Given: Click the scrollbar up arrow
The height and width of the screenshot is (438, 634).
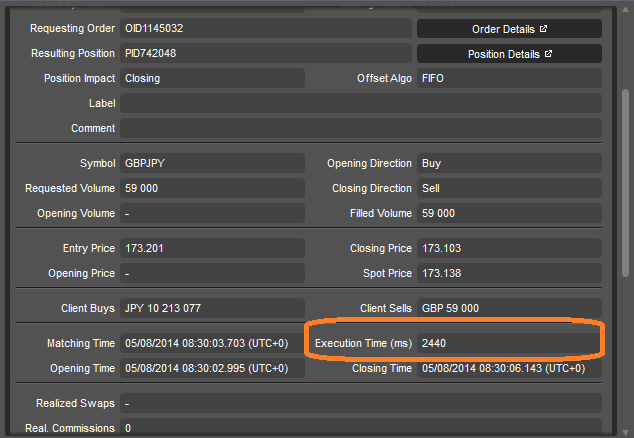Looking at the screenshot, I should 625,10.
